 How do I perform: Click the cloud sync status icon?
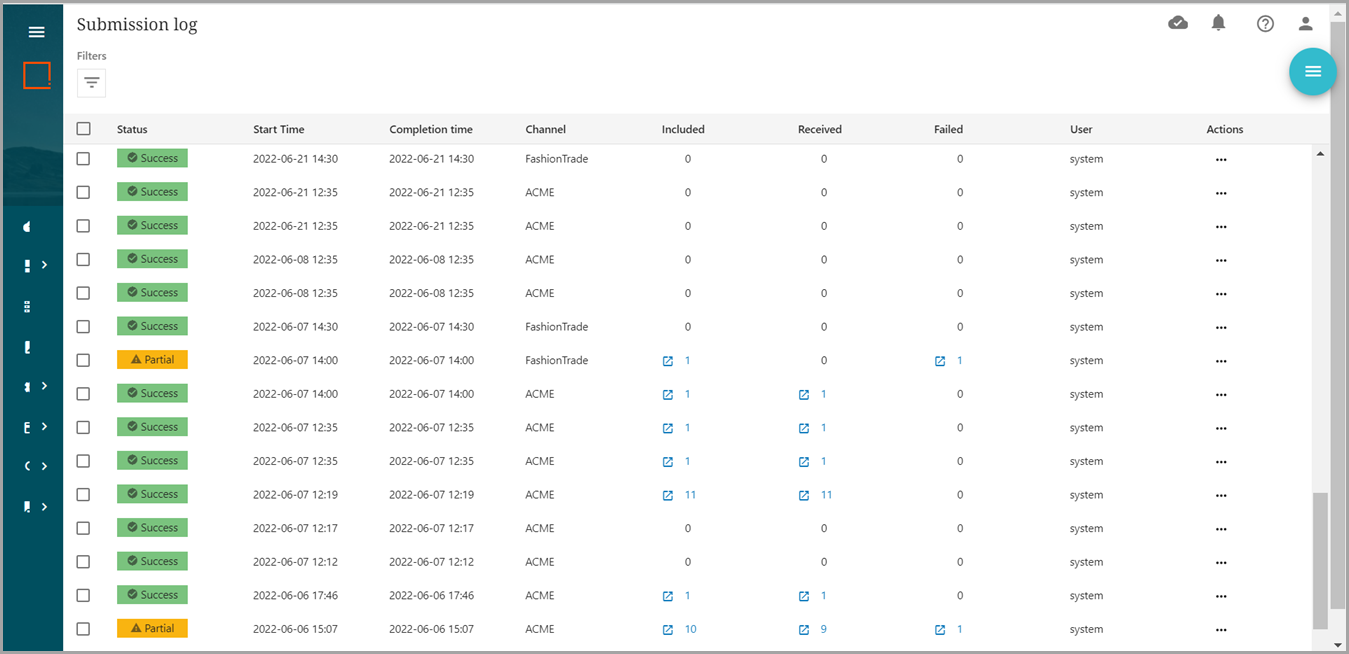(1178, 23)
